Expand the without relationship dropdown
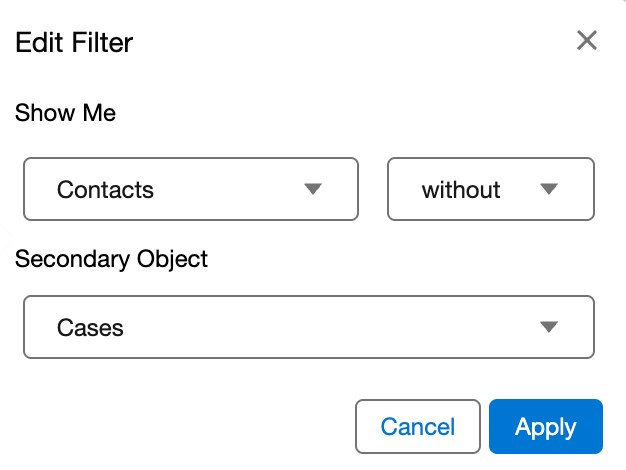This screenshot has width=626, height=470. click(491, 189)
